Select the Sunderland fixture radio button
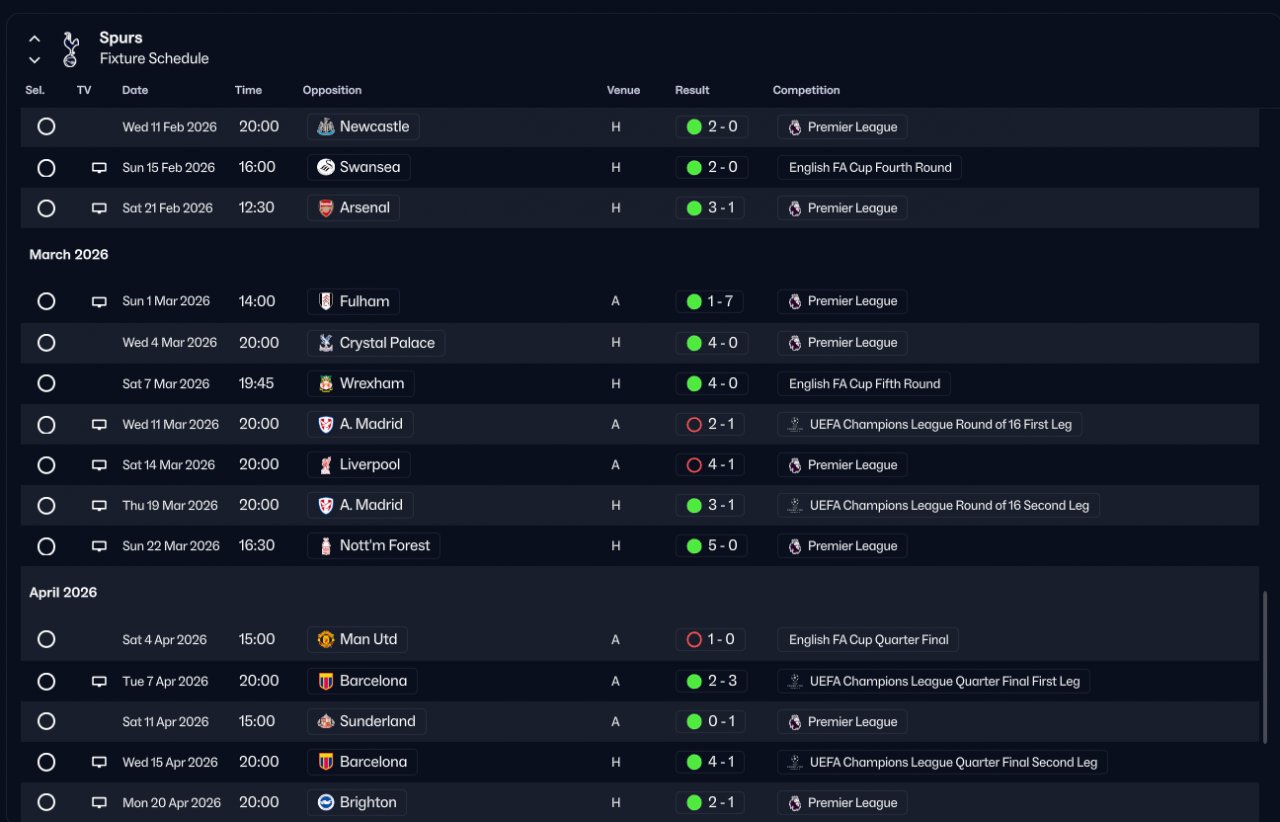1280x822 pixels. point(46,721)
